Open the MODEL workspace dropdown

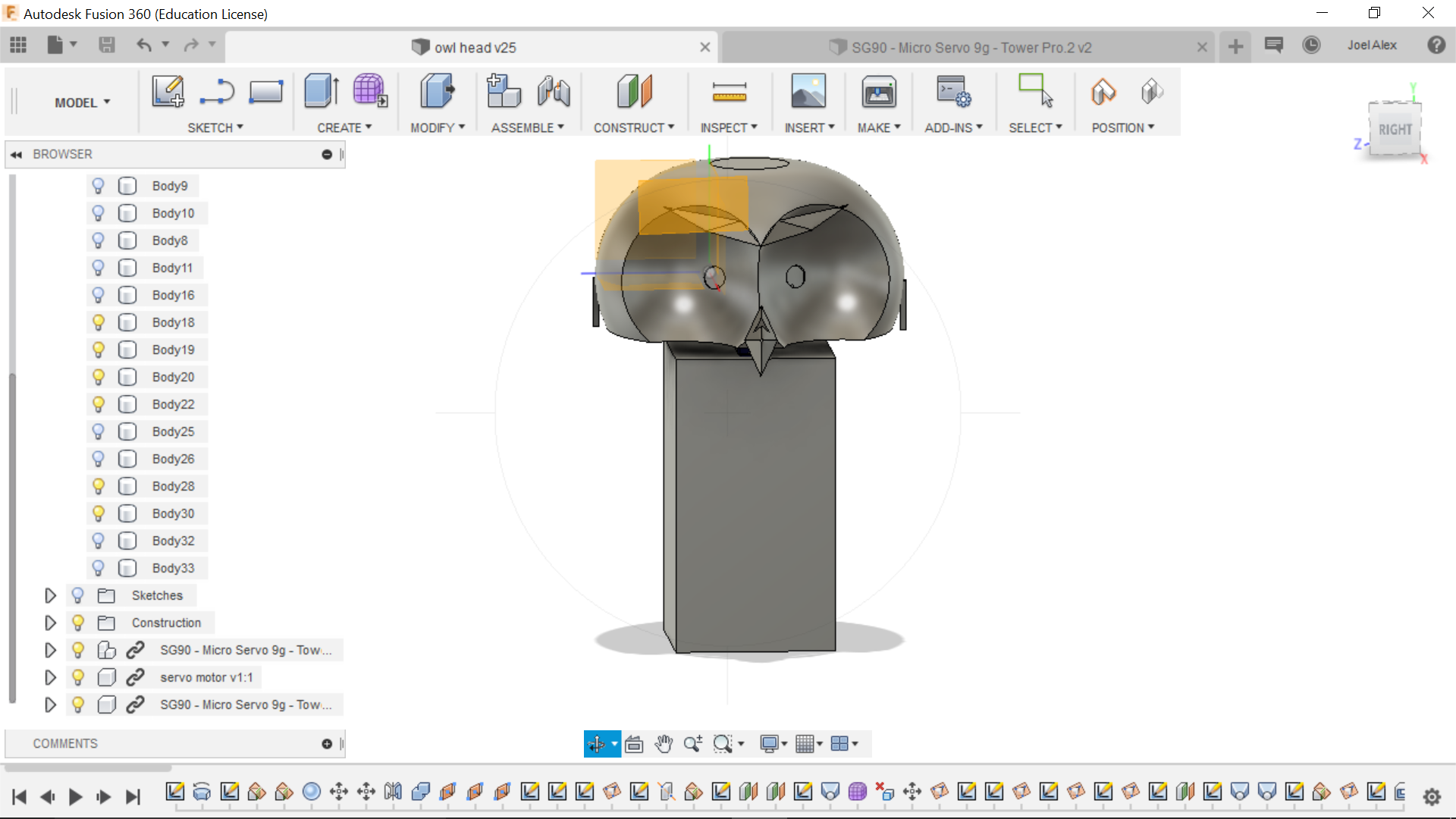coord(83,102)
